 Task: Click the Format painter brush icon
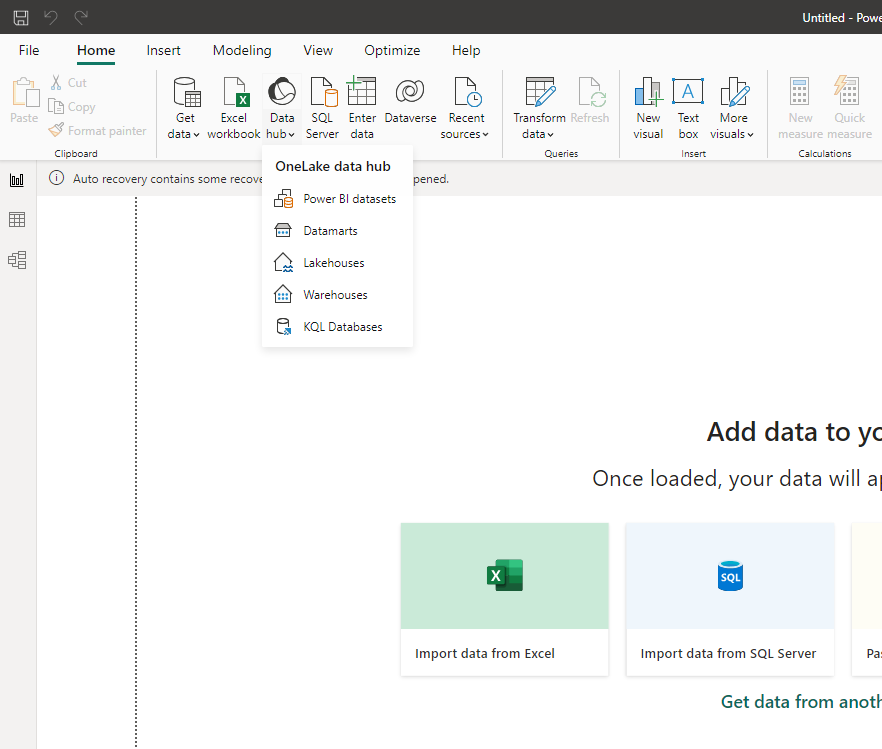pos(56,130)
